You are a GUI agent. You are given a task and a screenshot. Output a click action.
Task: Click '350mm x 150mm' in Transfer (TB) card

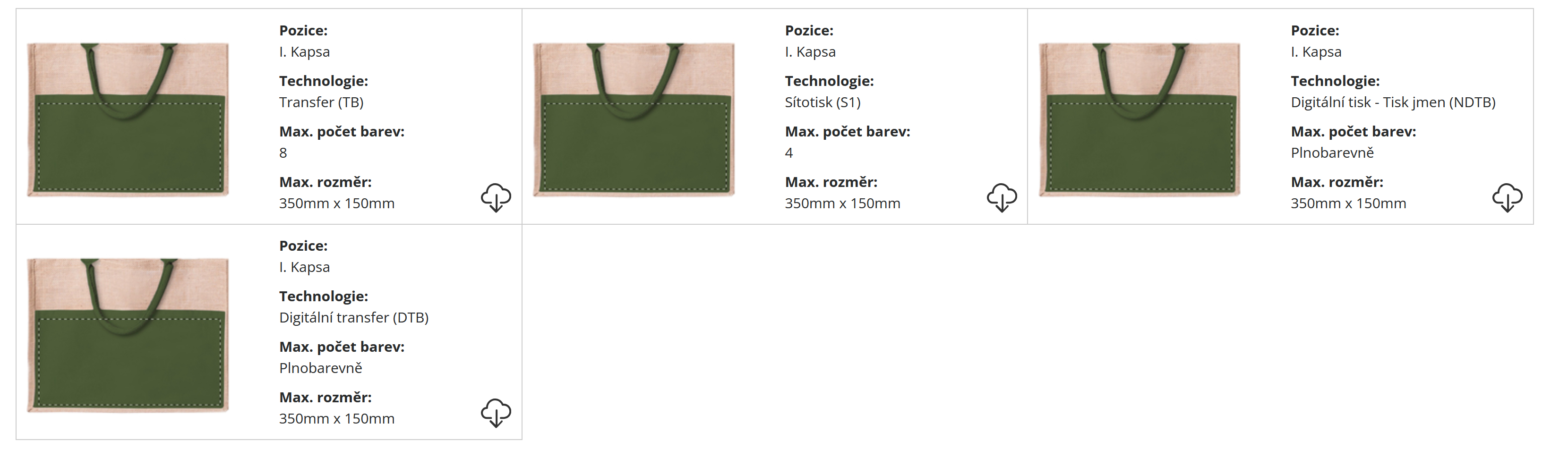[x=337, y=203]
